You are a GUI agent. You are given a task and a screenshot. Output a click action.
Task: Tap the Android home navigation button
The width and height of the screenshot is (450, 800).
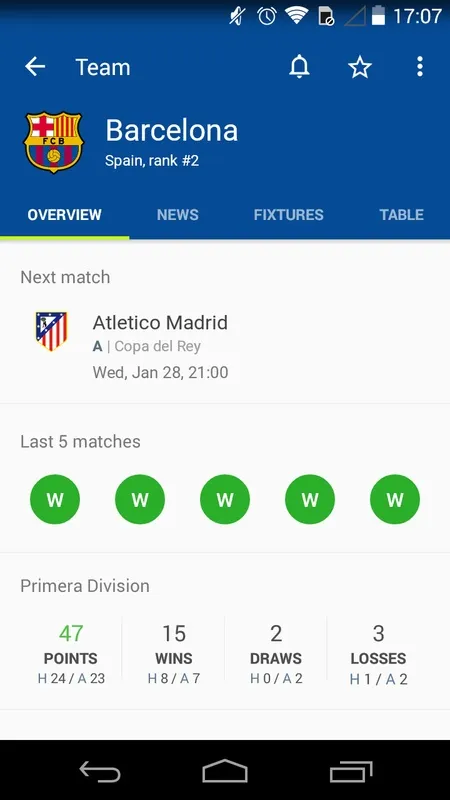225,770
